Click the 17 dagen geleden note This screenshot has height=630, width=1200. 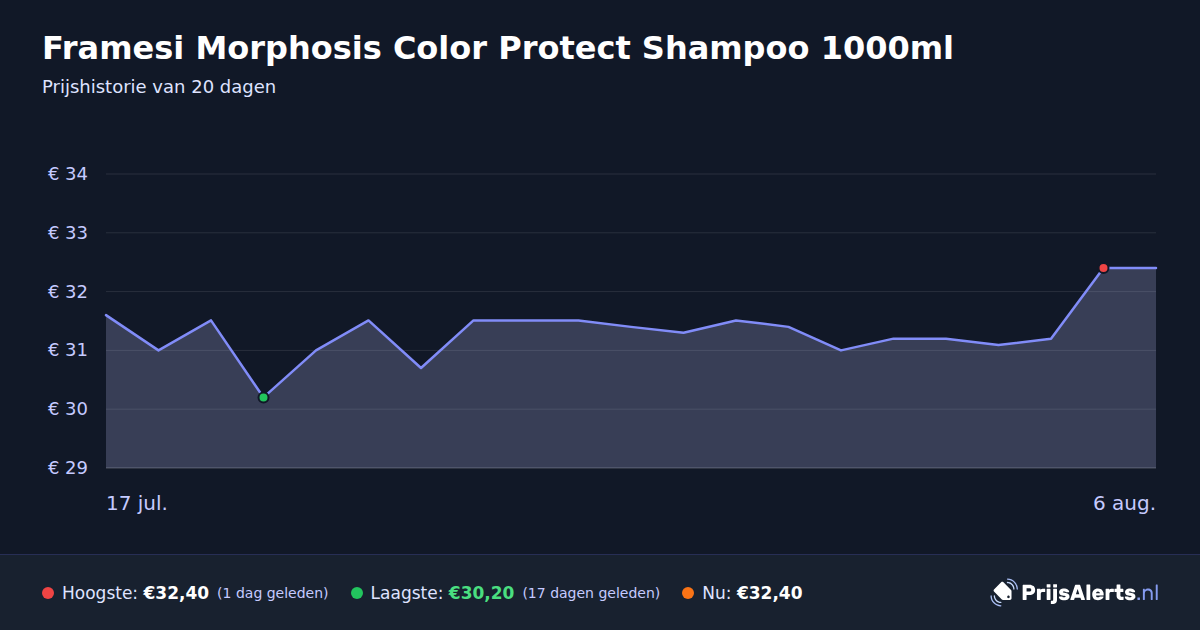(x=591, y=593)
